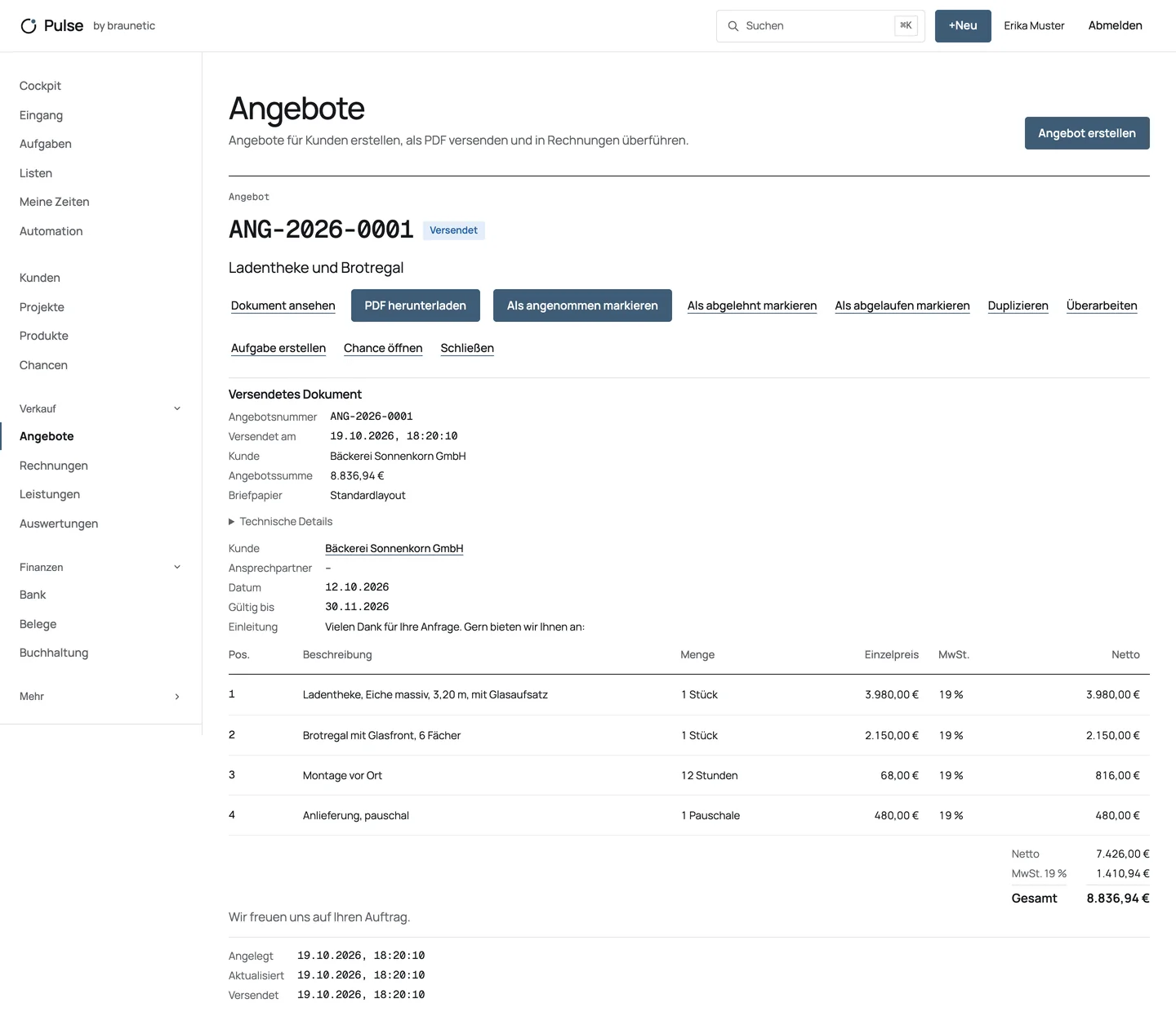
Task: Open Eingang in the sidebar
Action: coord(41,115)
